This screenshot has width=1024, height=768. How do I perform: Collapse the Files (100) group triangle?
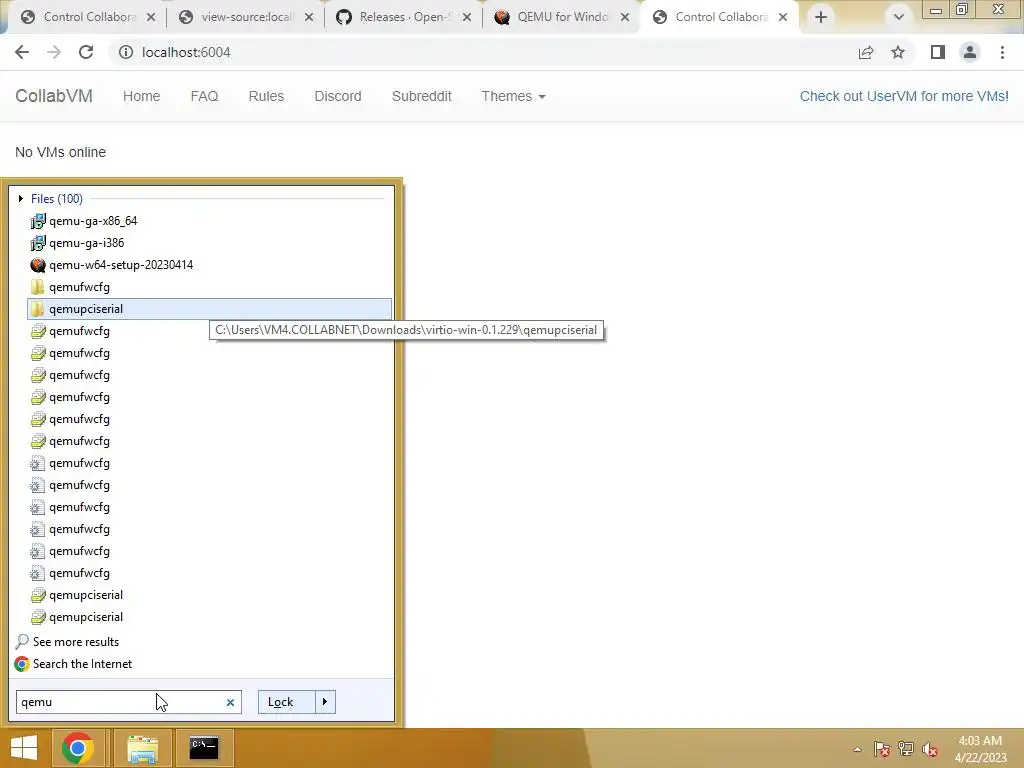[21, 198]
